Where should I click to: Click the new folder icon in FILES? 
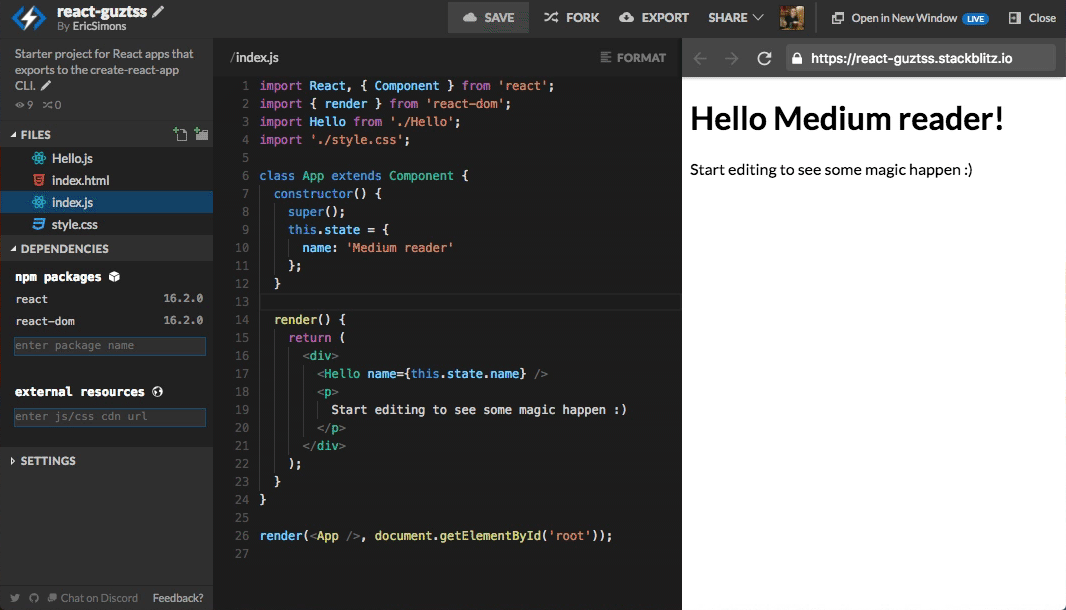pos(201,134)
